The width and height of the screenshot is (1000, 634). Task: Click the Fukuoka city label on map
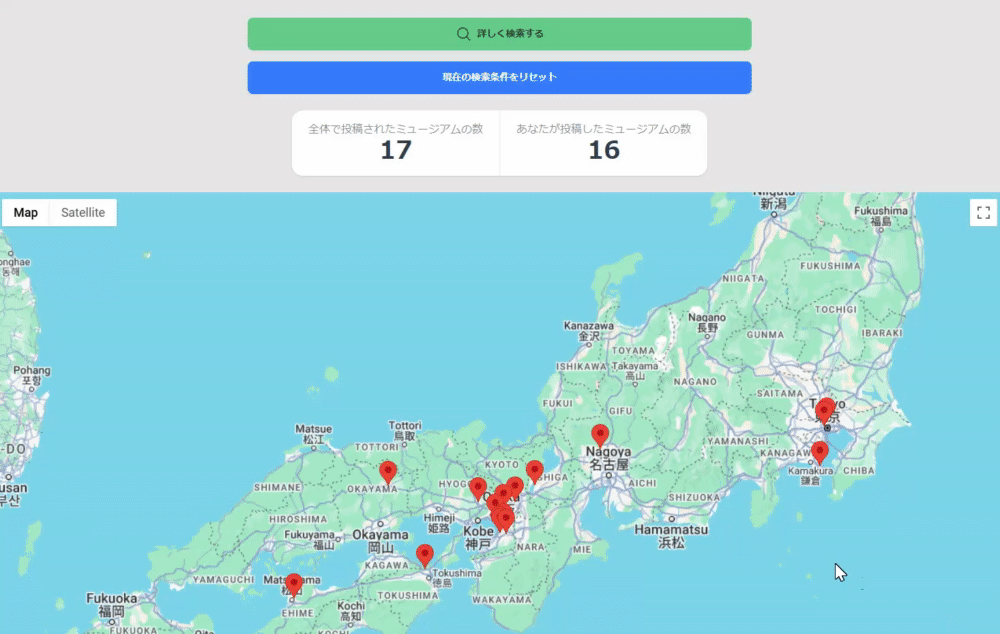(112, 604)
